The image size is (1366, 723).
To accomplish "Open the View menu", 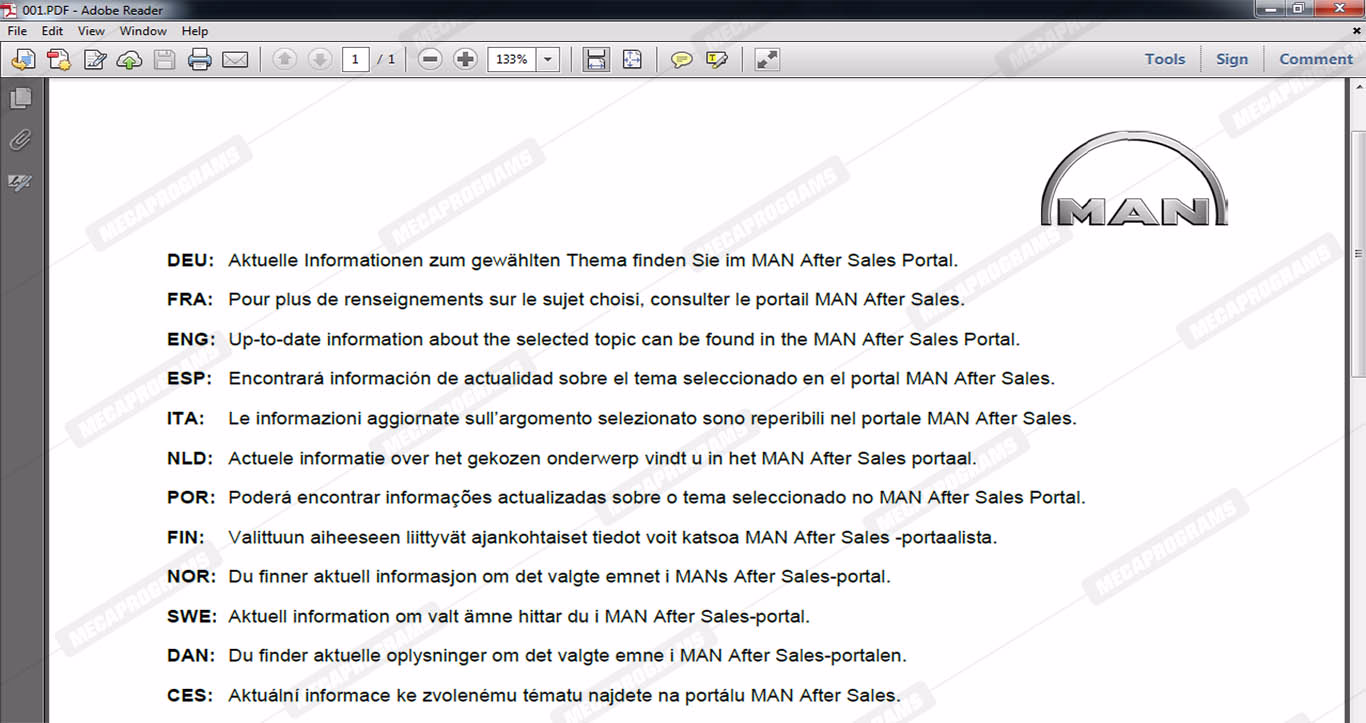I will click(91, 31).
